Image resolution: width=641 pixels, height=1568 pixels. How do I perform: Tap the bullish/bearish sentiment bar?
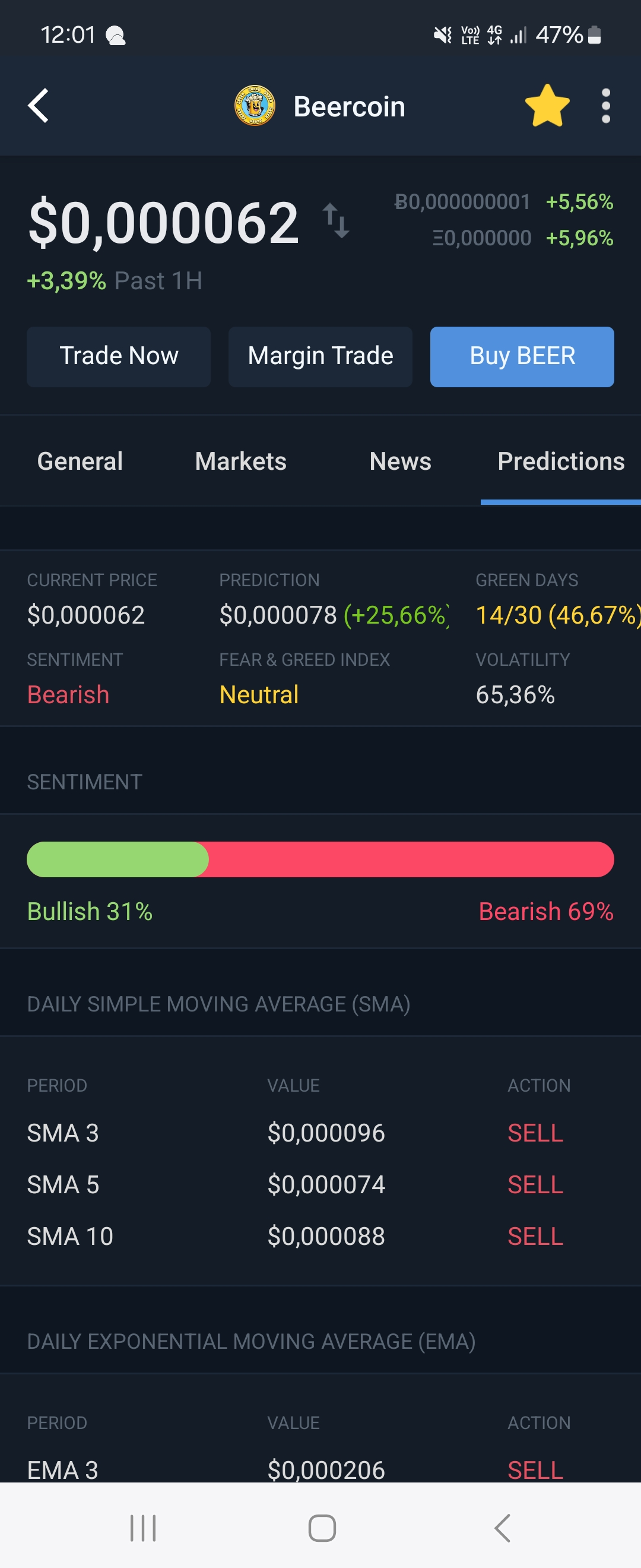[x=320, y=859]
